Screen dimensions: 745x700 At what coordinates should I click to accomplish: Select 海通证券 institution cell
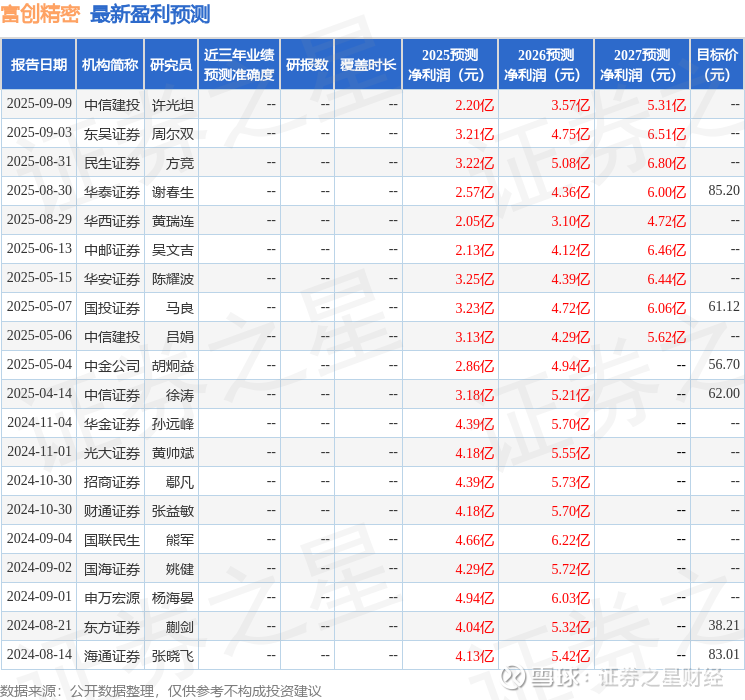112,656
